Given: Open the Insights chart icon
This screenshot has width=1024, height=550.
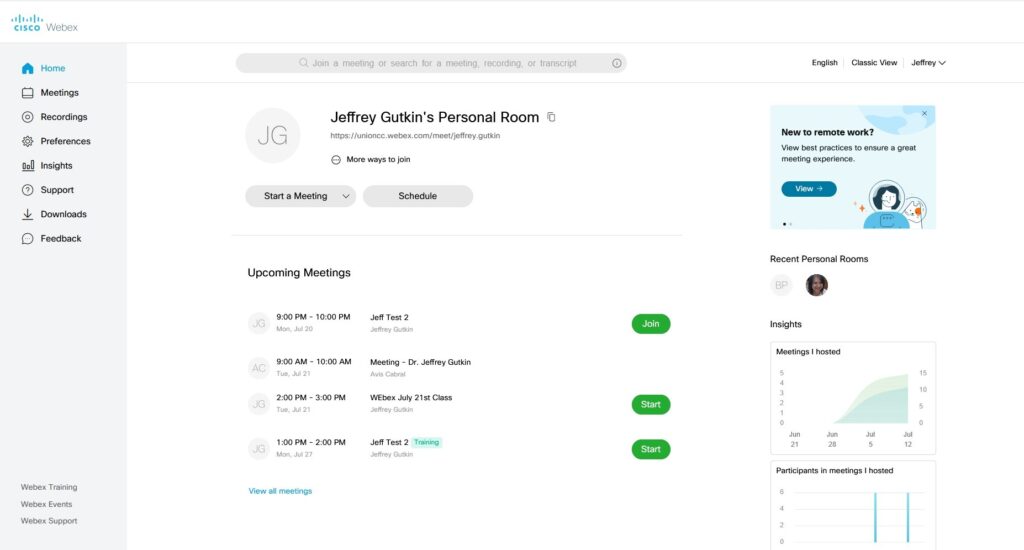Looking at the screenshot, I should pyautogui.click(x=27, y=166).
